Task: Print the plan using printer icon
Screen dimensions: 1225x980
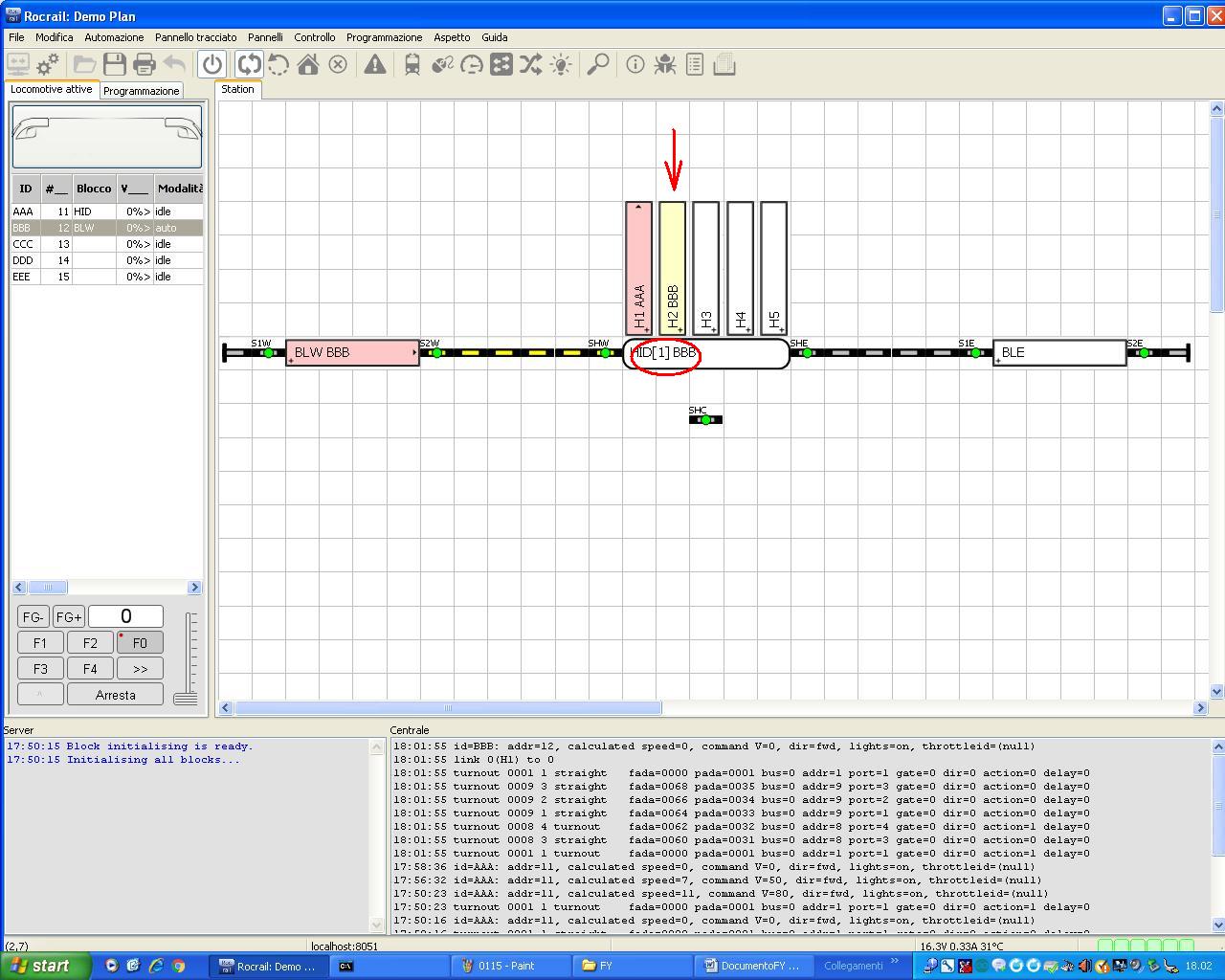Action: (145, 65)
